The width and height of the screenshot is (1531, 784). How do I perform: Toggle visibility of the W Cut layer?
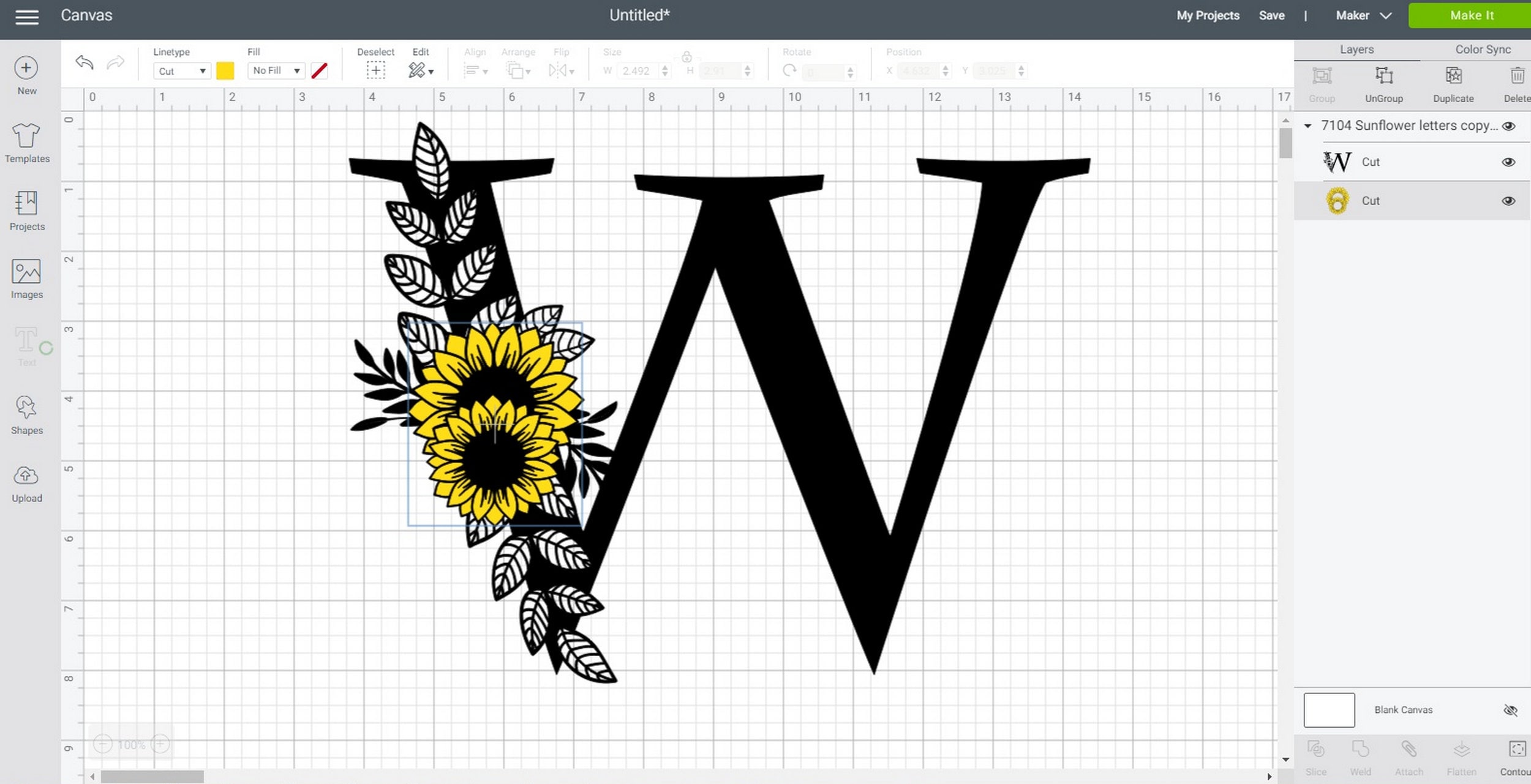click(1509, 162)
